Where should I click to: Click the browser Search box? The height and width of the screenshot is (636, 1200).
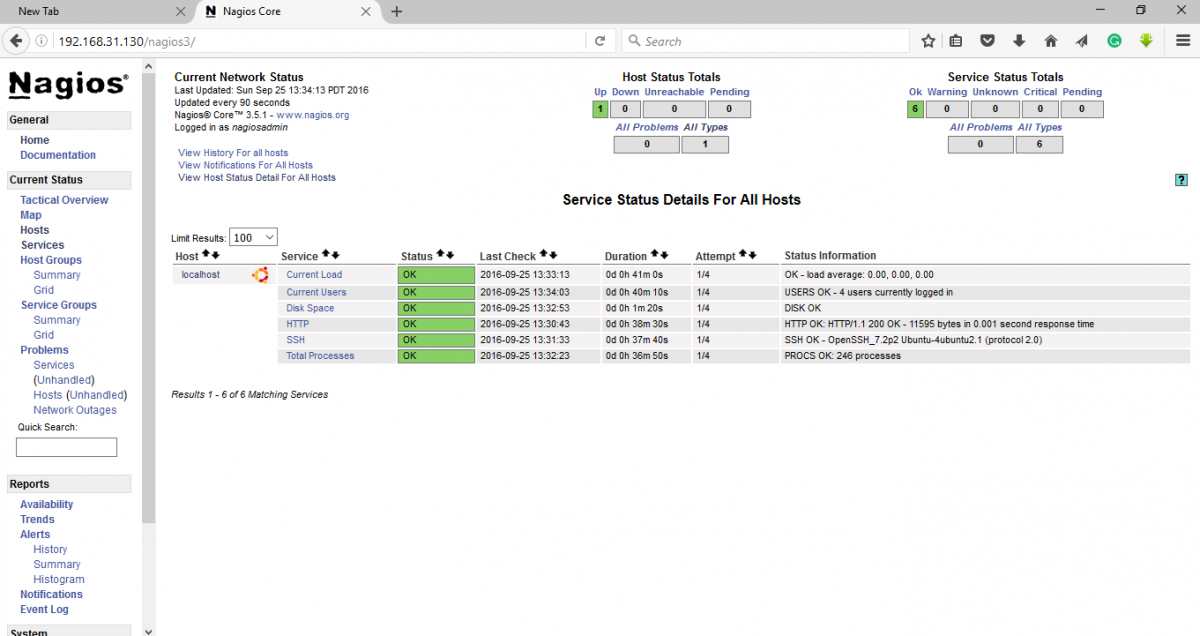[765, 41]
